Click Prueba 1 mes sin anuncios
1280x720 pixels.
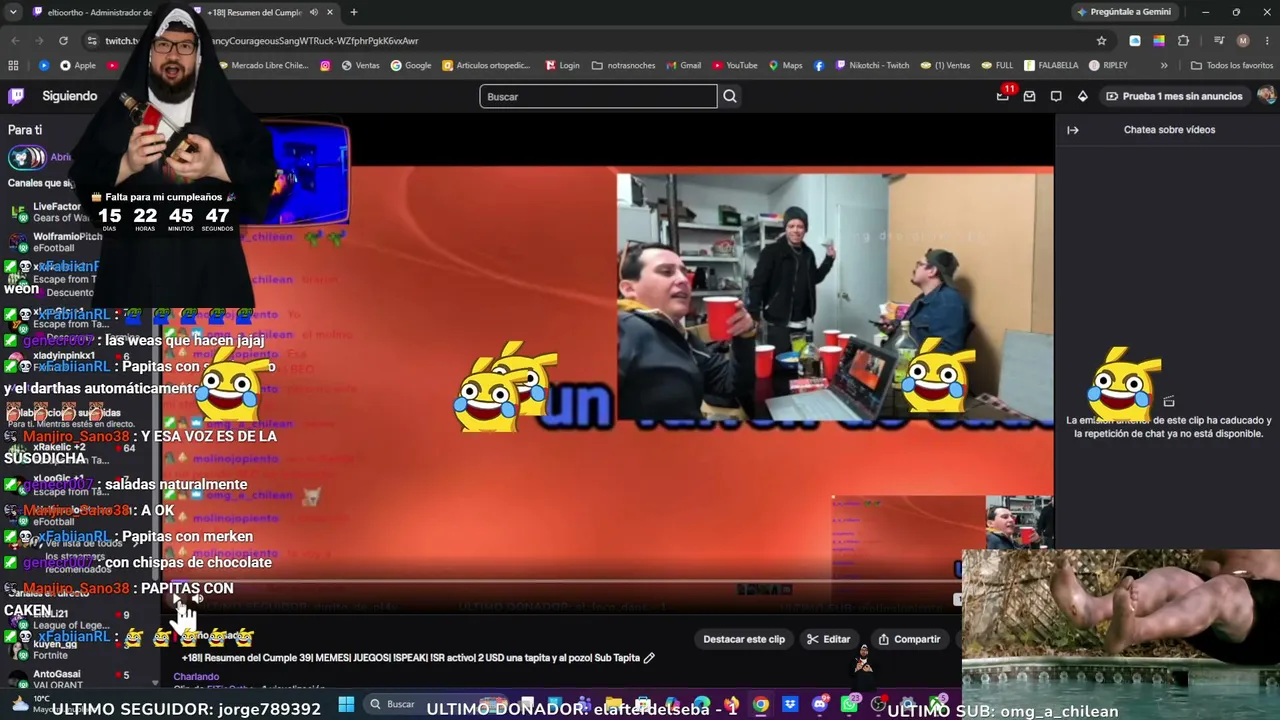(1174, 96)
